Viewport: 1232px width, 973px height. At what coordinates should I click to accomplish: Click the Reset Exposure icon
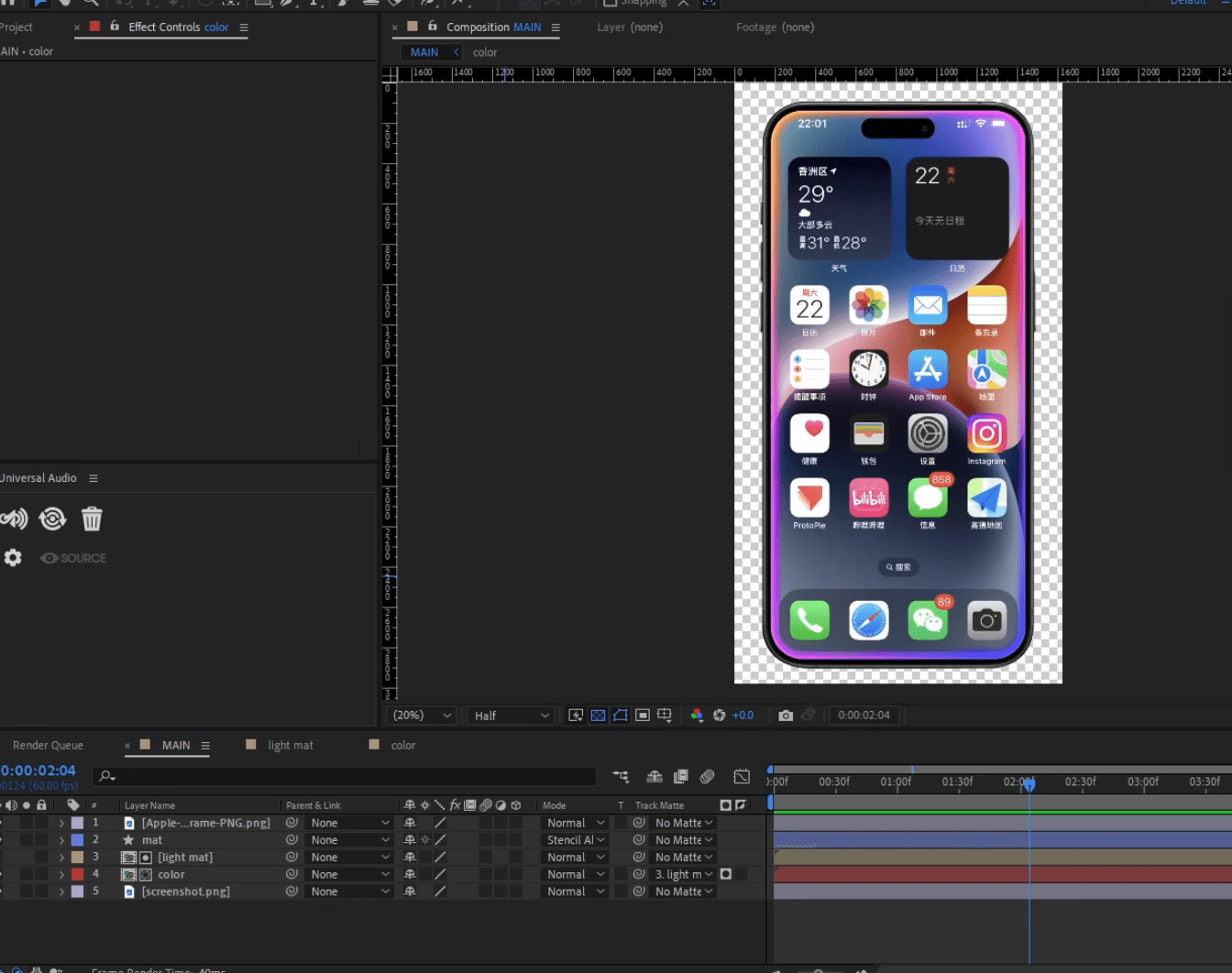point(719,716)
